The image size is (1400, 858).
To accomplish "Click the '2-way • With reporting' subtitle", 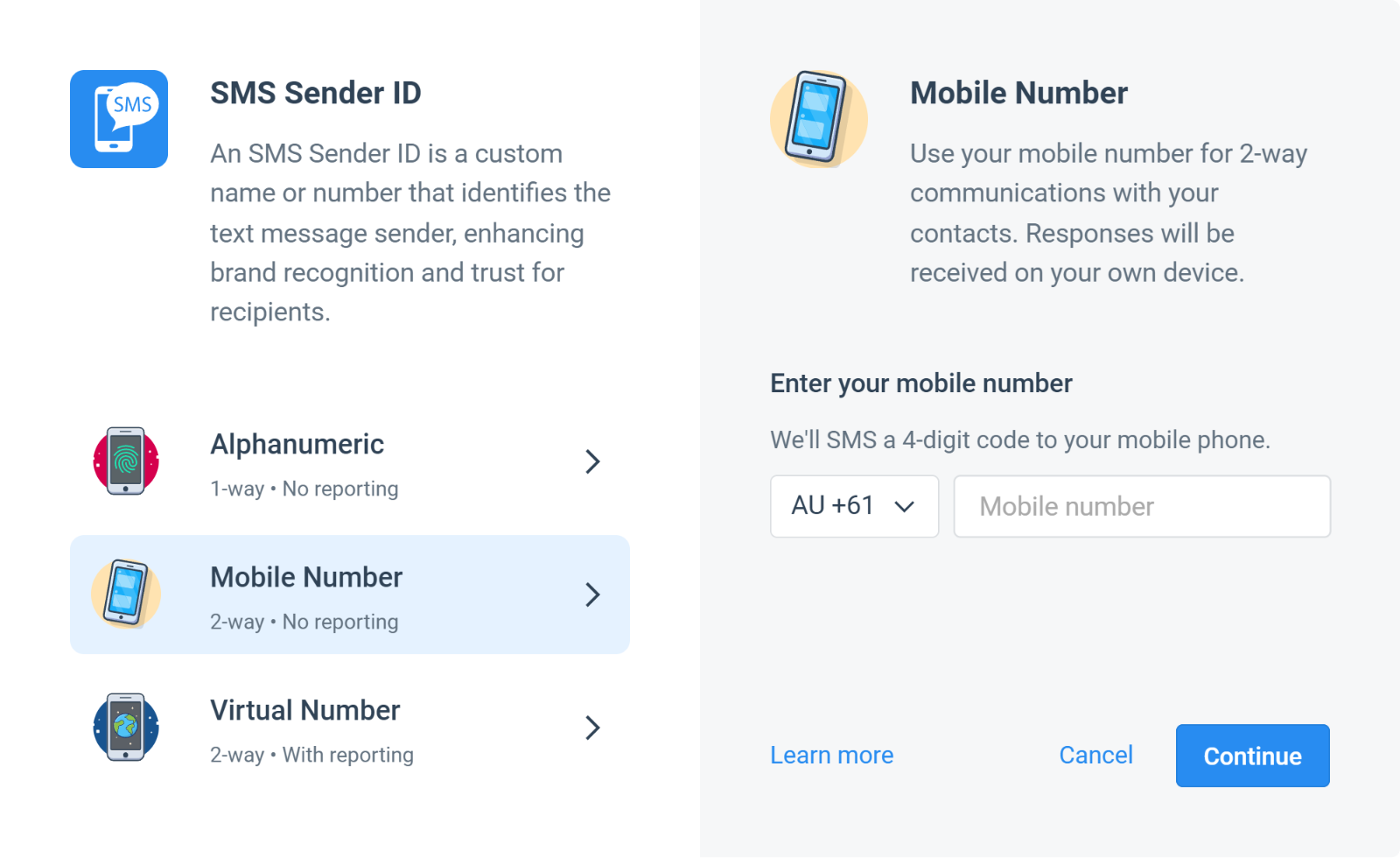I will coord(311,755).
